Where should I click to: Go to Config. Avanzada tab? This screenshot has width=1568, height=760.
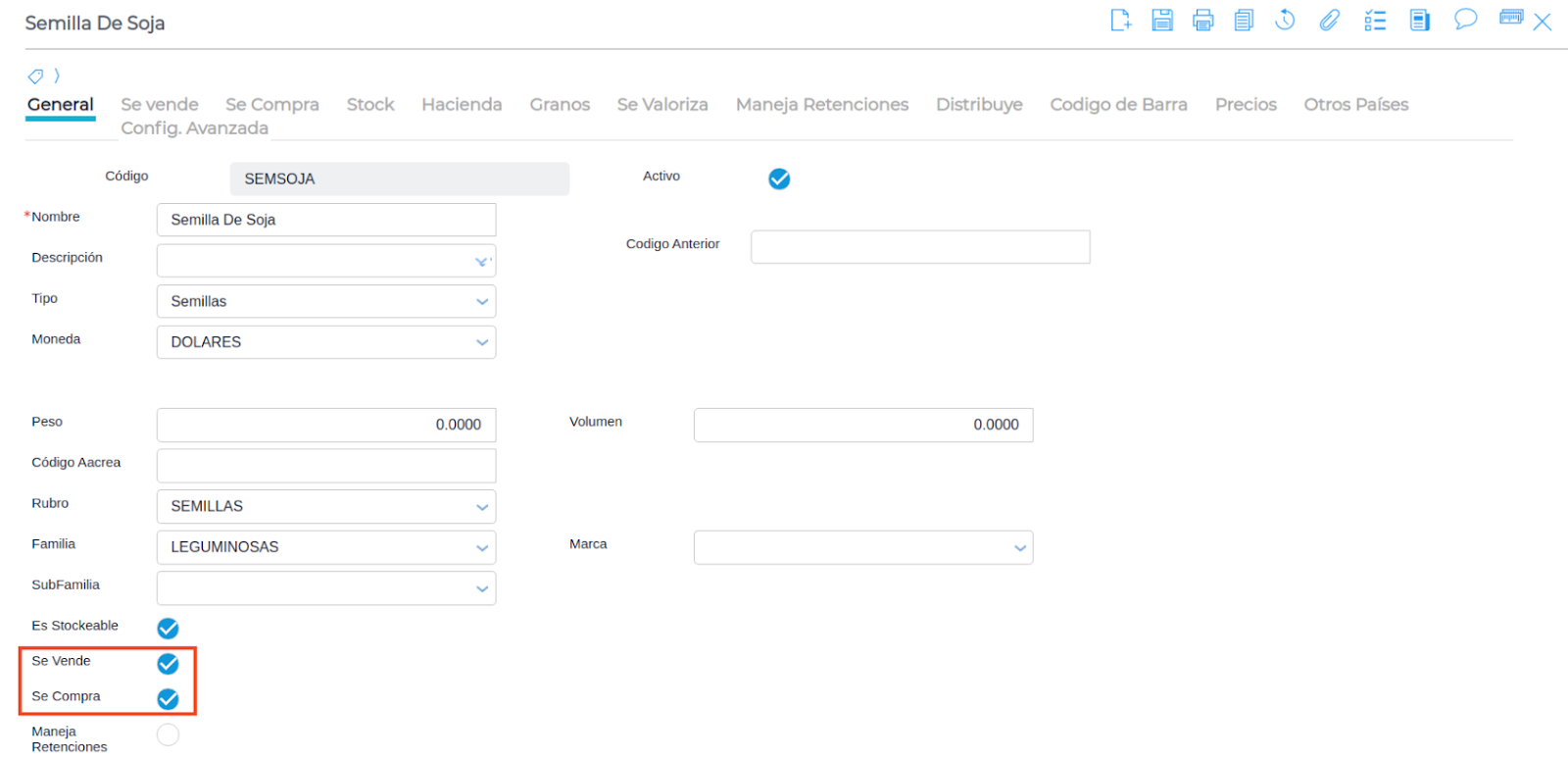pos(194,128)
